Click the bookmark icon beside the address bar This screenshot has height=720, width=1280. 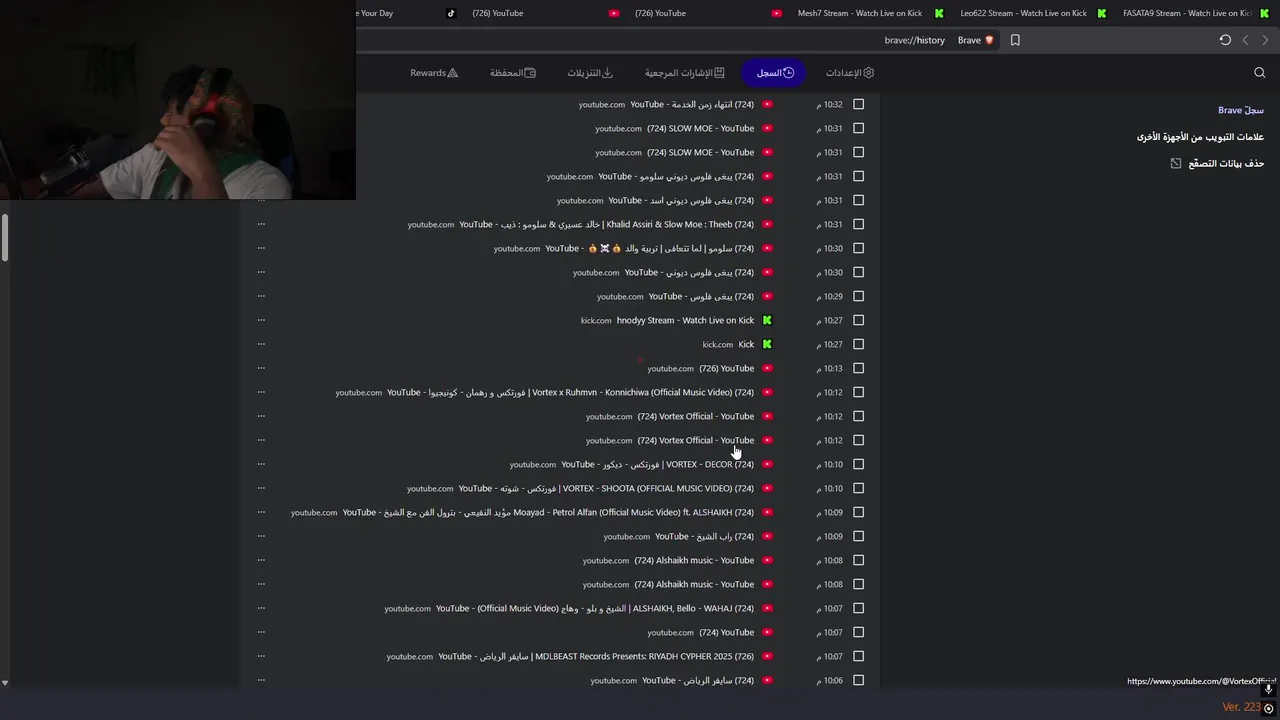(x=1015, y=40)
